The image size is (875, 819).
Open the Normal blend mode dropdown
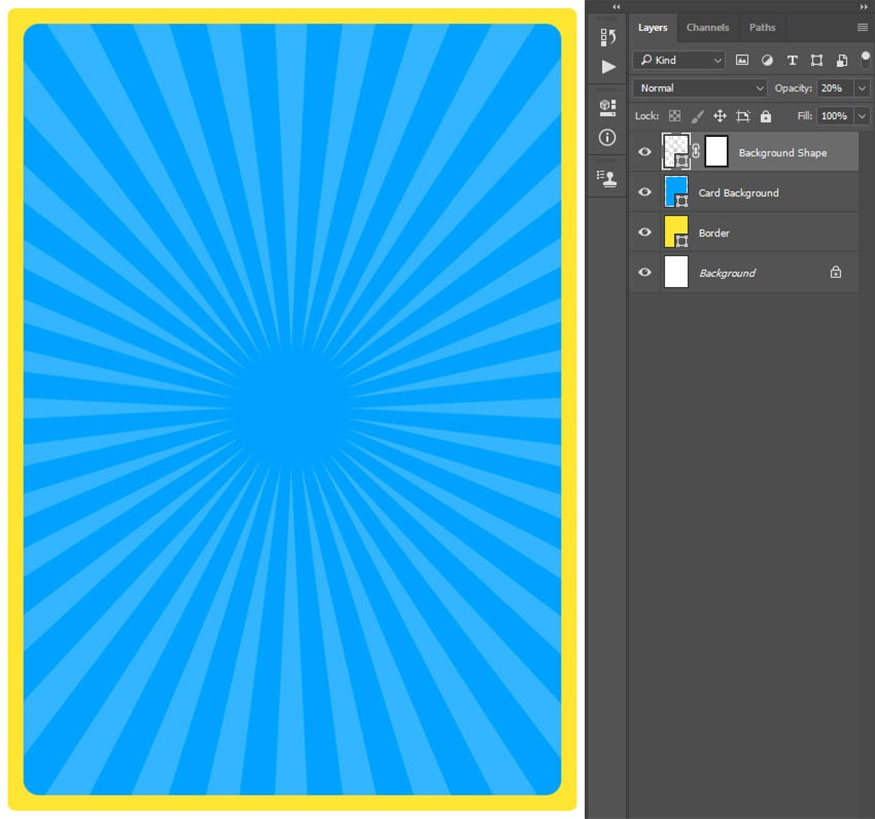[699, 88]
